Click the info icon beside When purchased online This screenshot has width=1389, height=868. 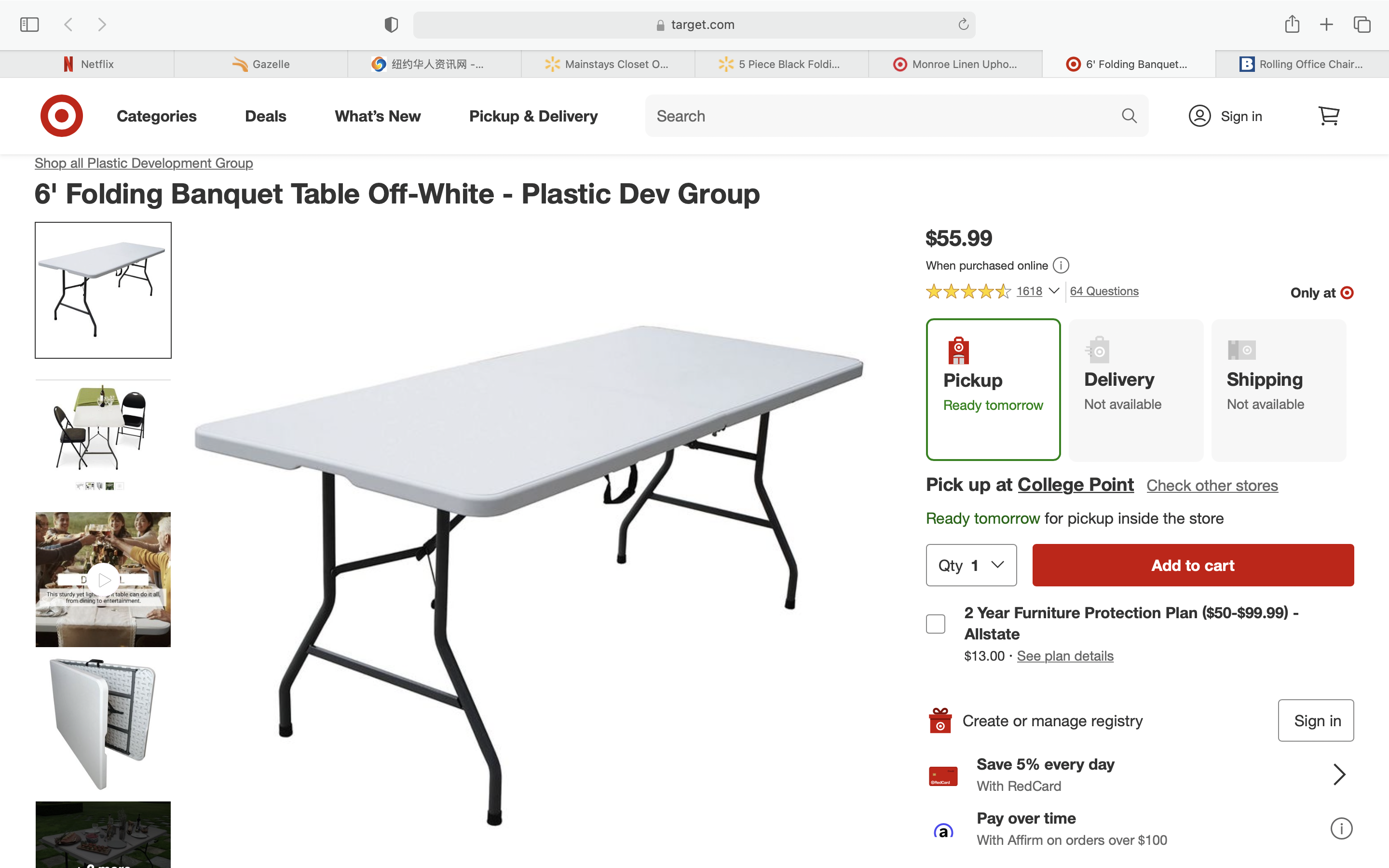(x=1061, y=266)
